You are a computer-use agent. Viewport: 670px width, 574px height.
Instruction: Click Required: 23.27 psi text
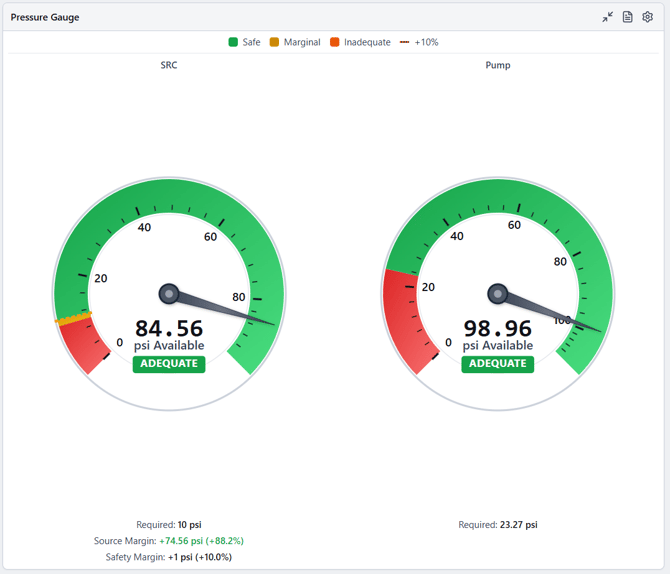point(498,524)
